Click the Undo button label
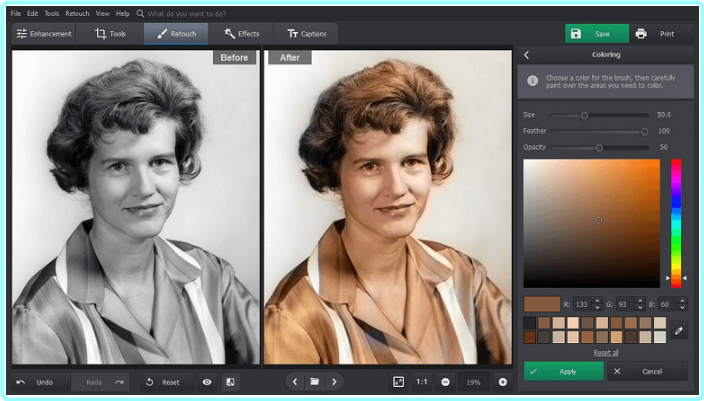The image size is (704, 401). tap(44, 382)
